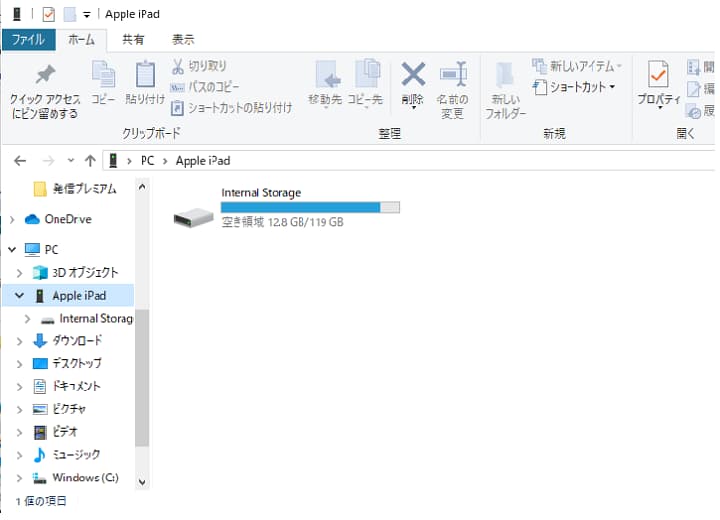The image size is (720, 520).
Task: Select the Home (ホーム) ribbon tab
Action: (x=81, y=40)
